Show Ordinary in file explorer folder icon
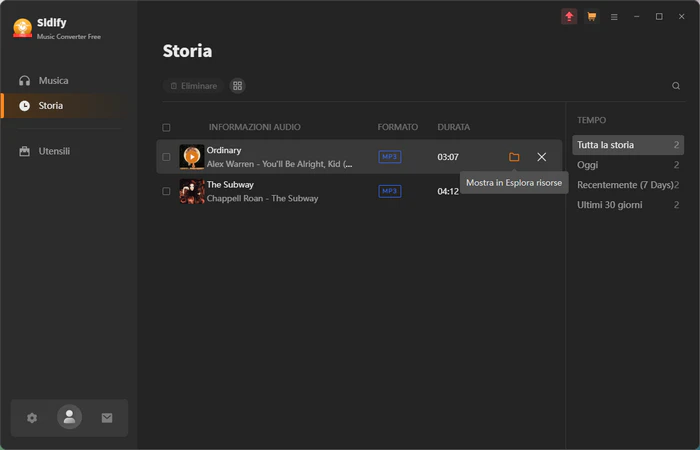This screenshot has width=700, height=450. (514, 157)
